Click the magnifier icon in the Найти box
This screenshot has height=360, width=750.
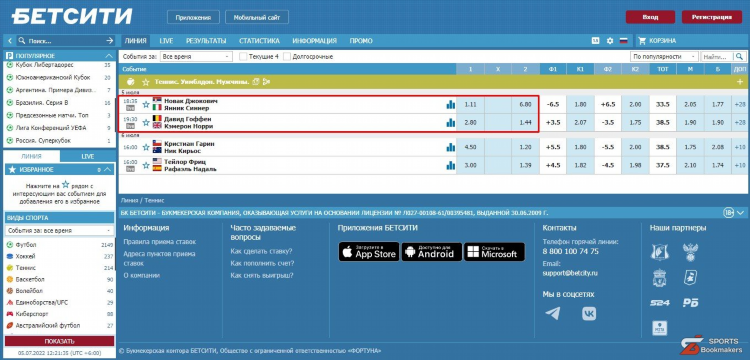739,56
